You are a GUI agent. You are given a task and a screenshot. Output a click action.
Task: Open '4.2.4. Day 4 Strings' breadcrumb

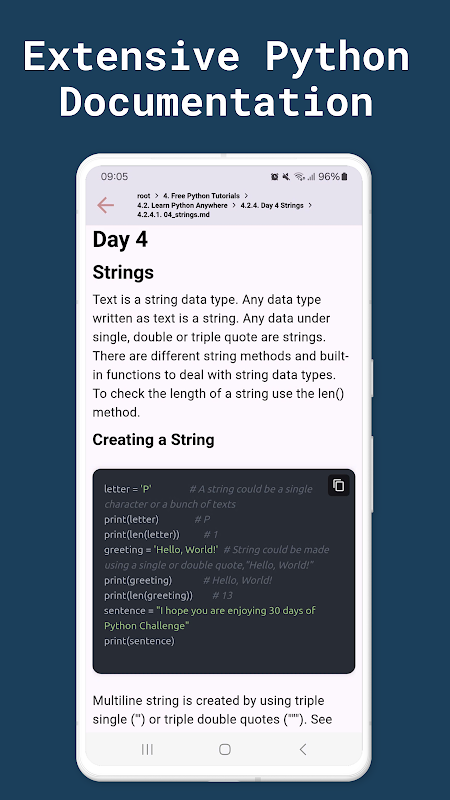coord(272,205)
